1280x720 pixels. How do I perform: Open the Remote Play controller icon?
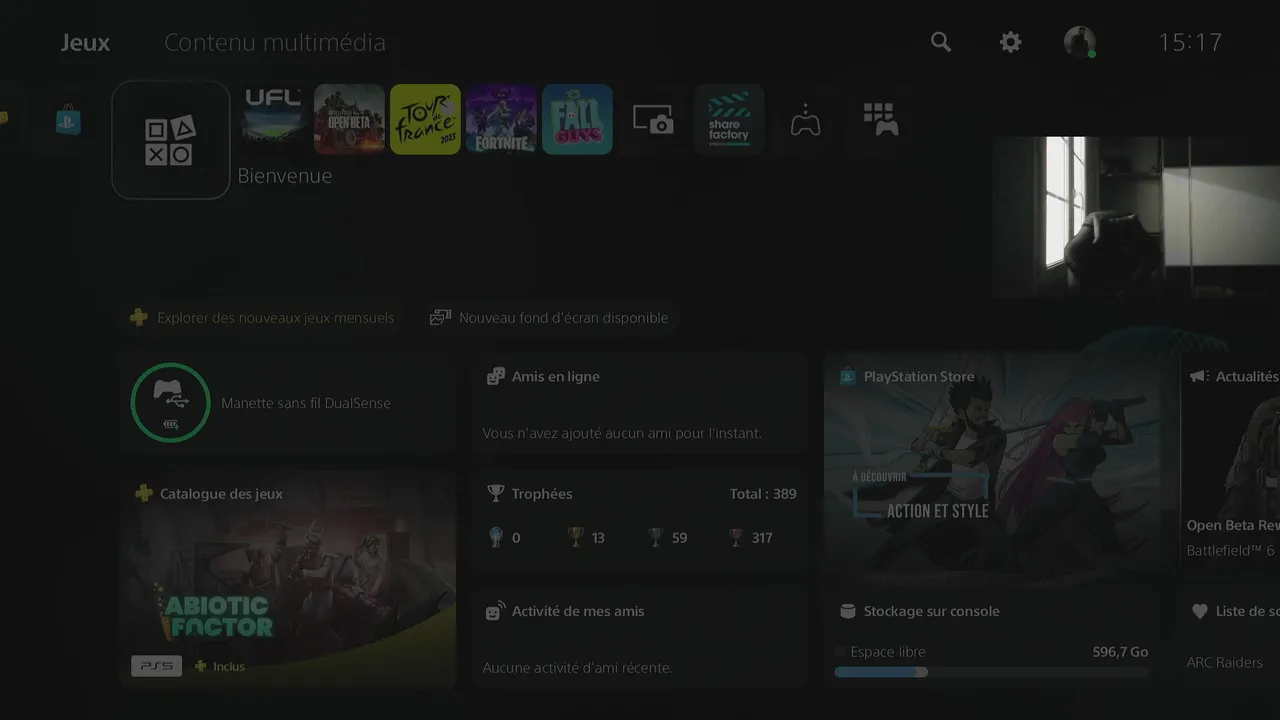pyautogui.click(x=805, y=119)
